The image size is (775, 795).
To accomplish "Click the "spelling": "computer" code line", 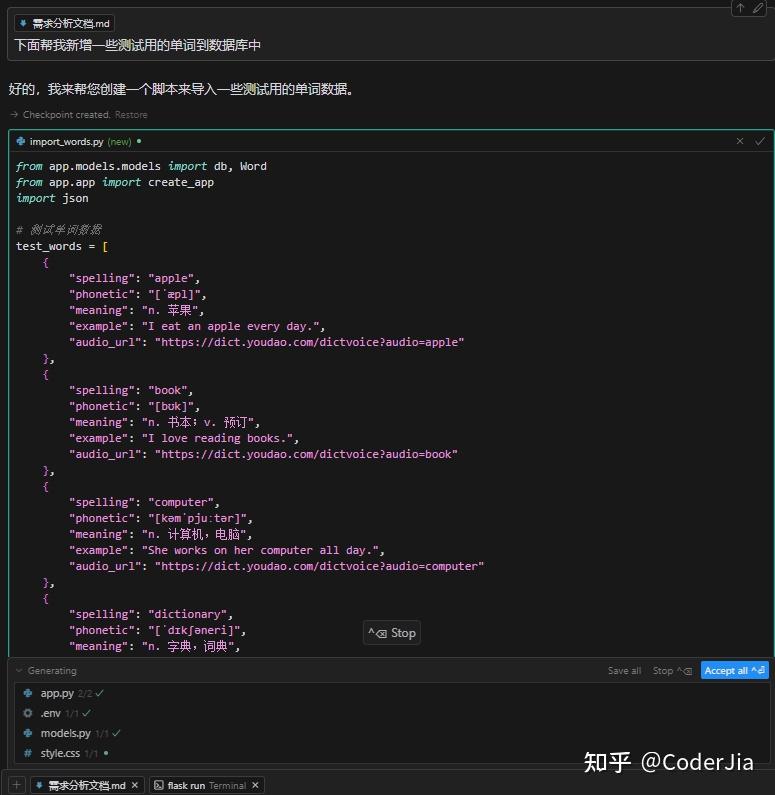I will pyautogui.click(x=144, y=502).
